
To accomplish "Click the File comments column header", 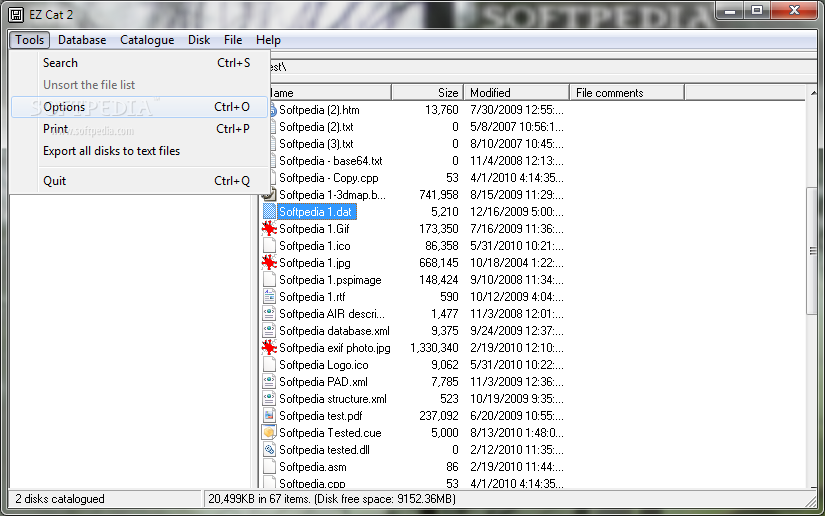I will click(627, 93).
